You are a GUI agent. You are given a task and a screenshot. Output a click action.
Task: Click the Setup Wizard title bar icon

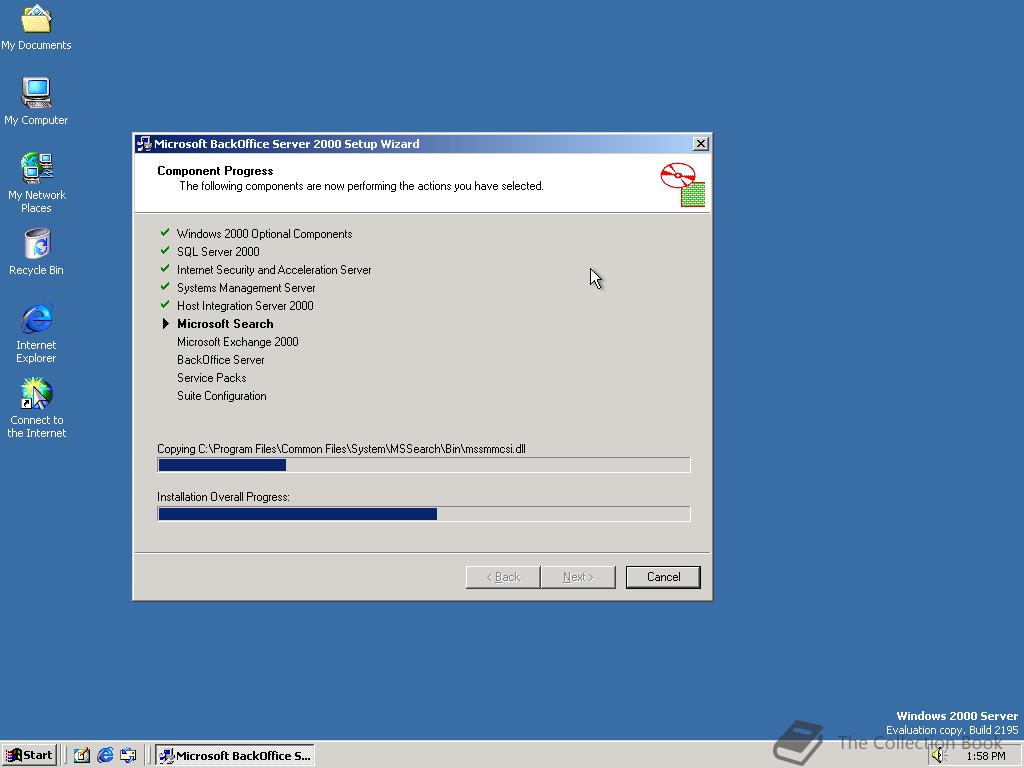click(144, 144)
